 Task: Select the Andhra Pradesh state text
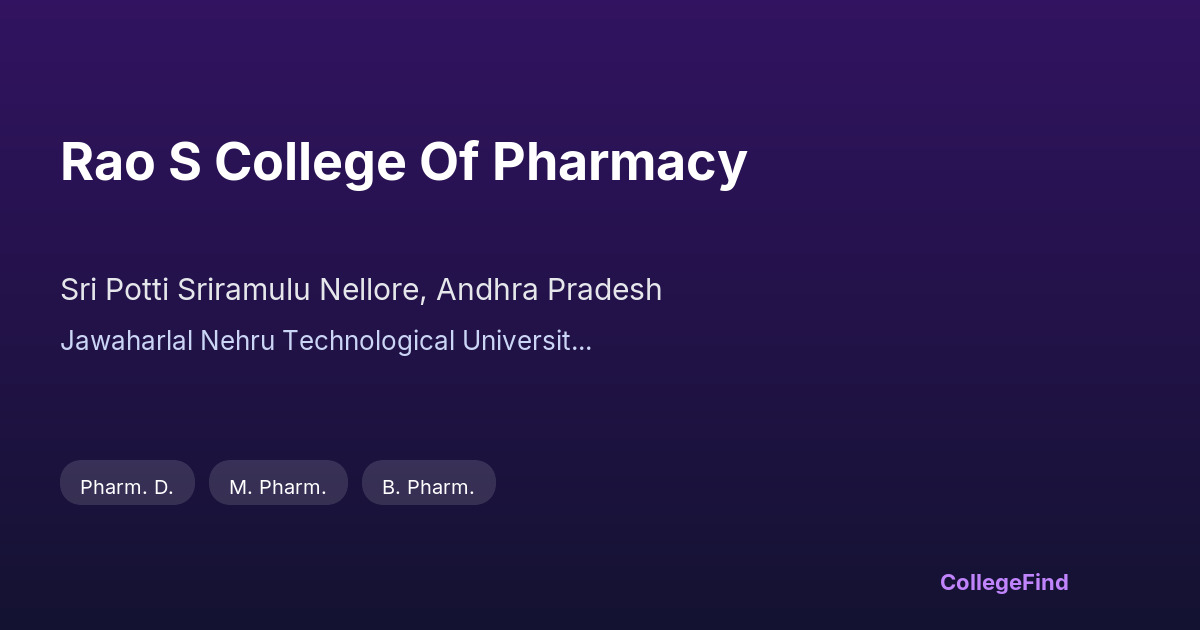pos(549,290)
